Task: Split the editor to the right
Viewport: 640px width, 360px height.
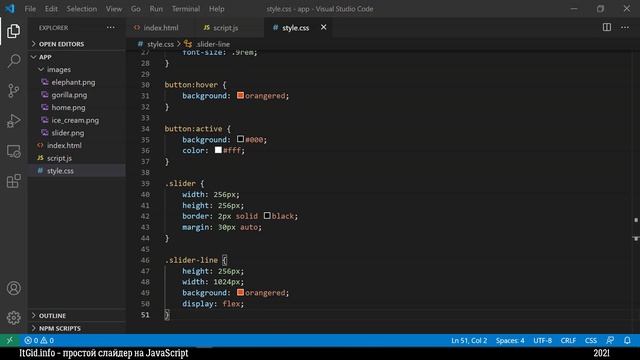Action: click(x=607, y=27)
